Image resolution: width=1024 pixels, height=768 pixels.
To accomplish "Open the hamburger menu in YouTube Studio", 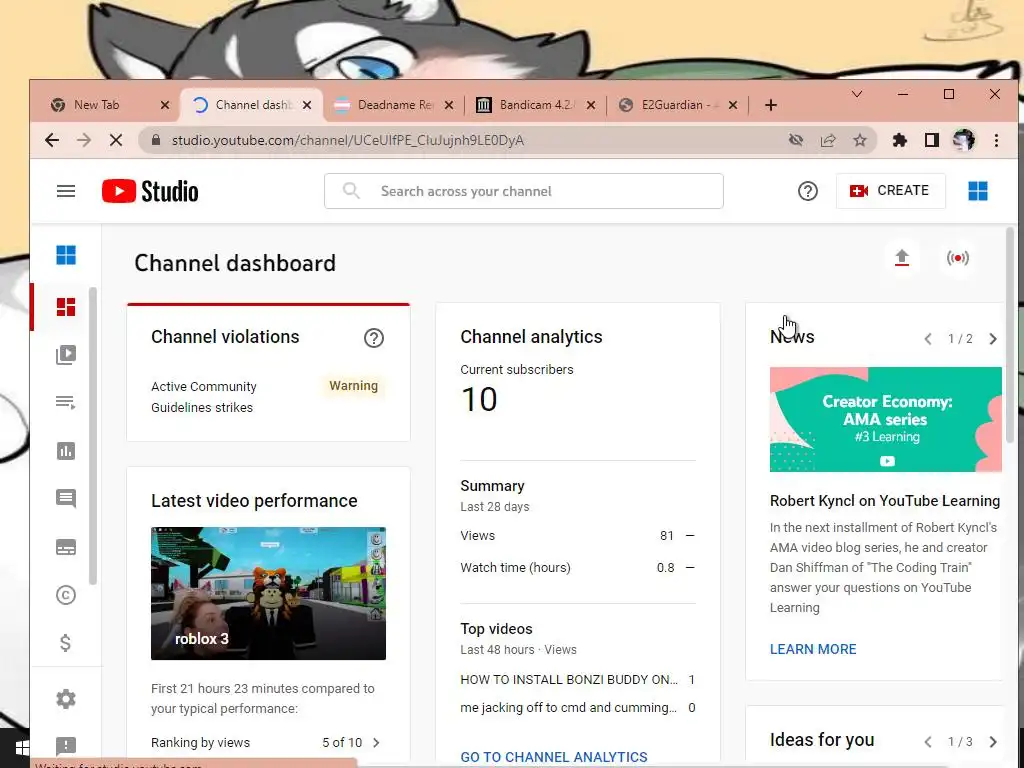I will pyautogui.click(x=66, y=191).
